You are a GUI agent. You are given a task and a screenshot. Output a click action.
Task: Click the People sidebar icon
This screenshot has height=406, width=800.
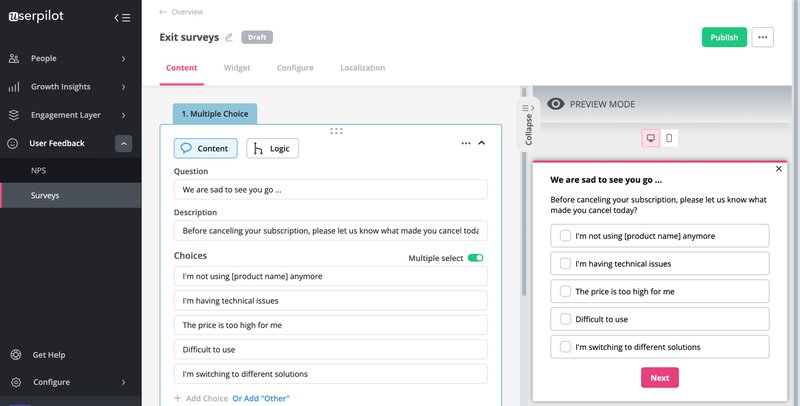coord(14,59)
